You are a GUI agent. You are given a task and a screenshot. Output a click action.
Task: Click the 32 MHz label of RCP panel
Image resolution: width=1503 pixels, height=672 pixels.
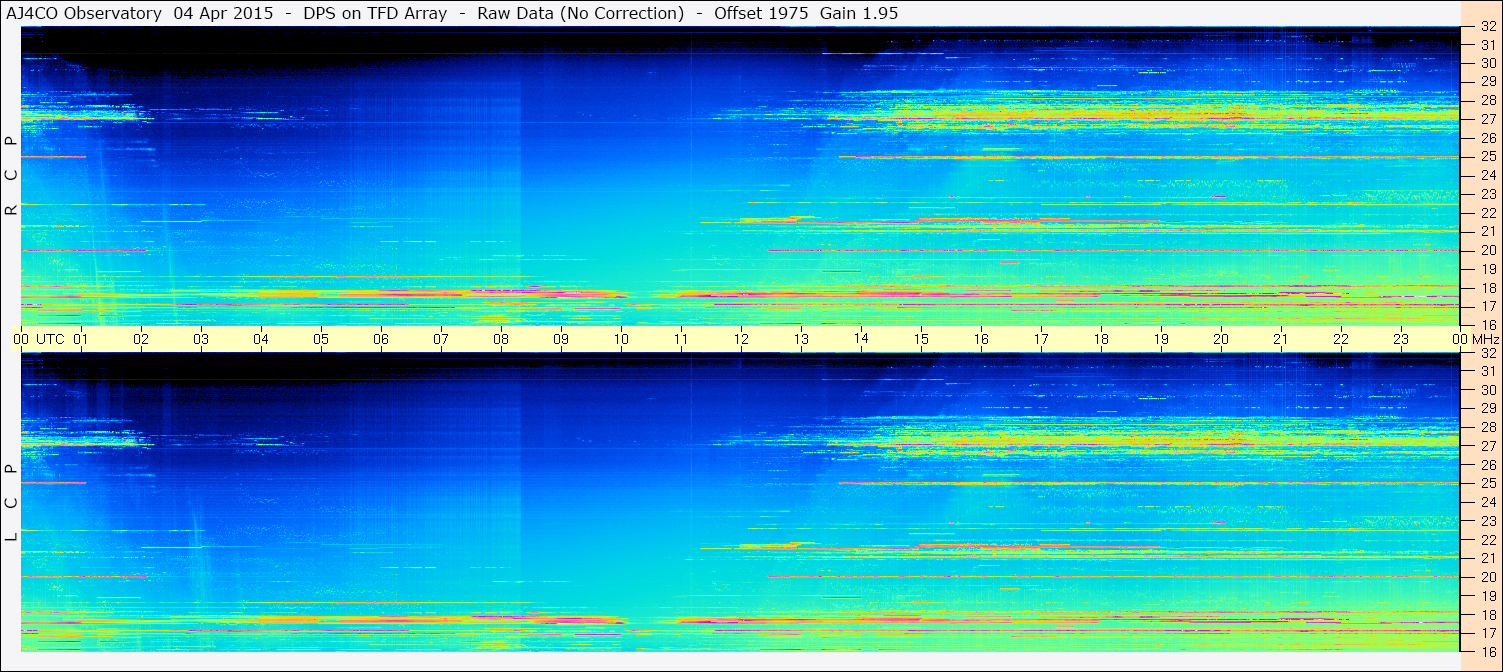1487,27
